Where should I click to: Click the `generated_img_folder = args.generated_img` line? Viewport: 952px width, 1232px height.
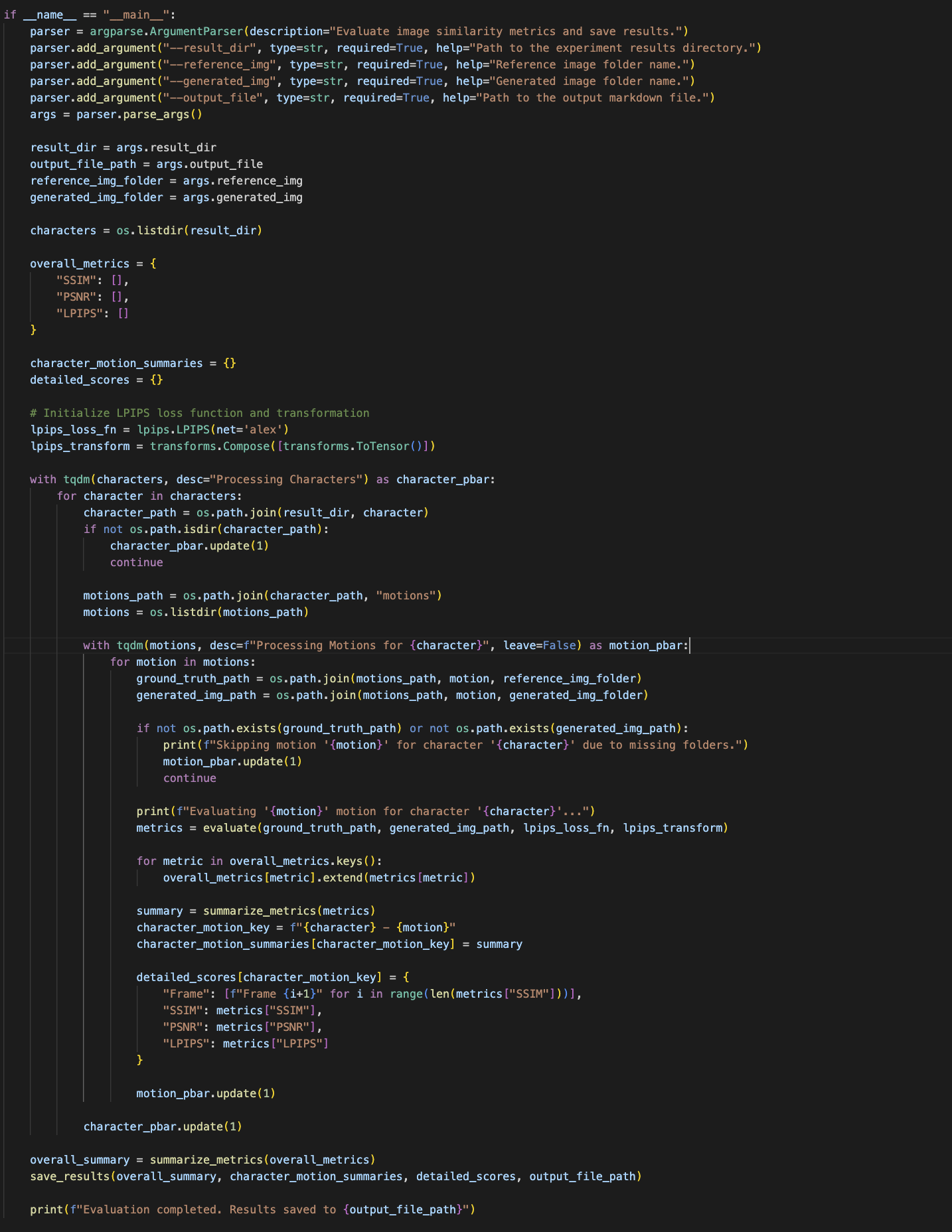click(166, 197)
